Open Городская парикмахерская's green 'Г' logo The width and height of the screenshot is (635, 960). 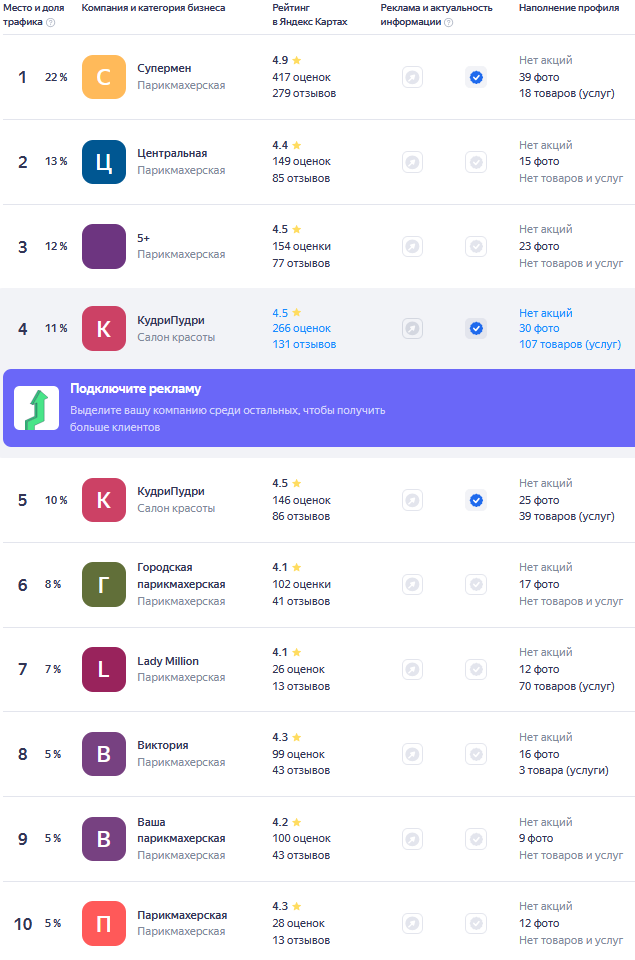(104, 584)
